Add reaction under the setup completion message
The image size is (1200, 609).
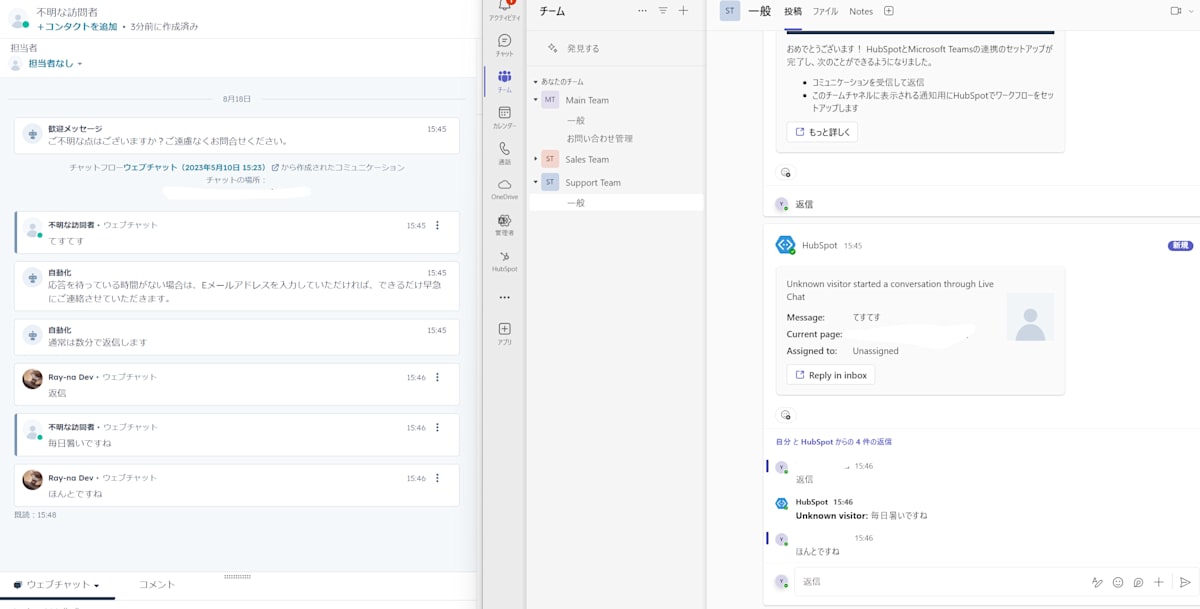[785, 172]
